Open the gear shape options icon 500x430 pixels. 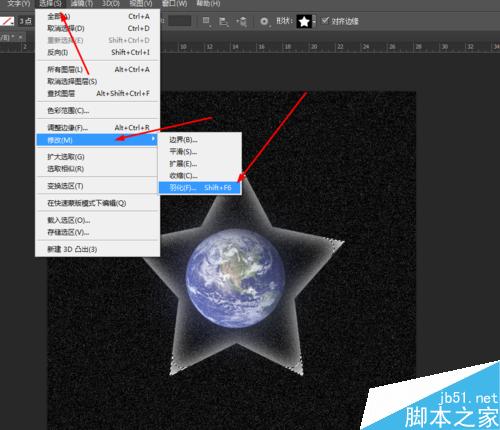[x=264, y=22]
